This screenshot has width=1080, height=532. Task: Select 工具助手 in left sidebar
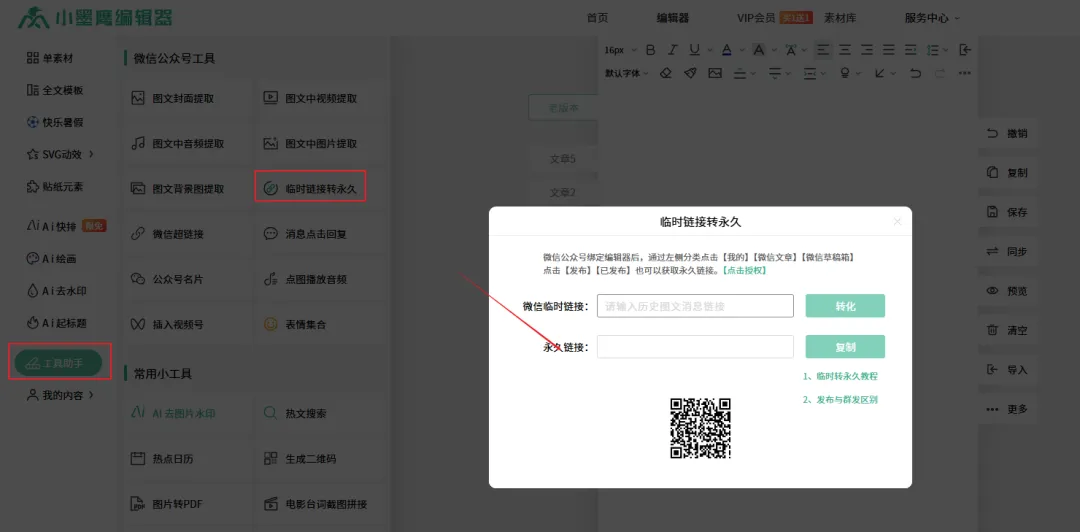(59, 362)
